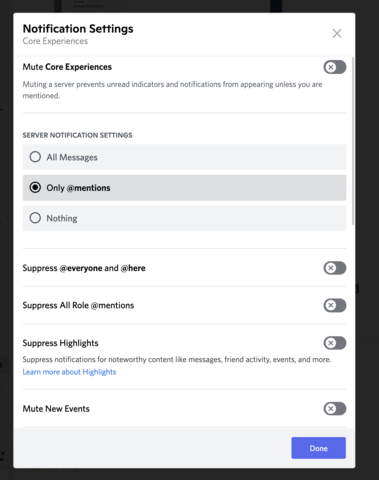Click the Suppress Highlights description text

pyautogui.click(x=177, y=360)
